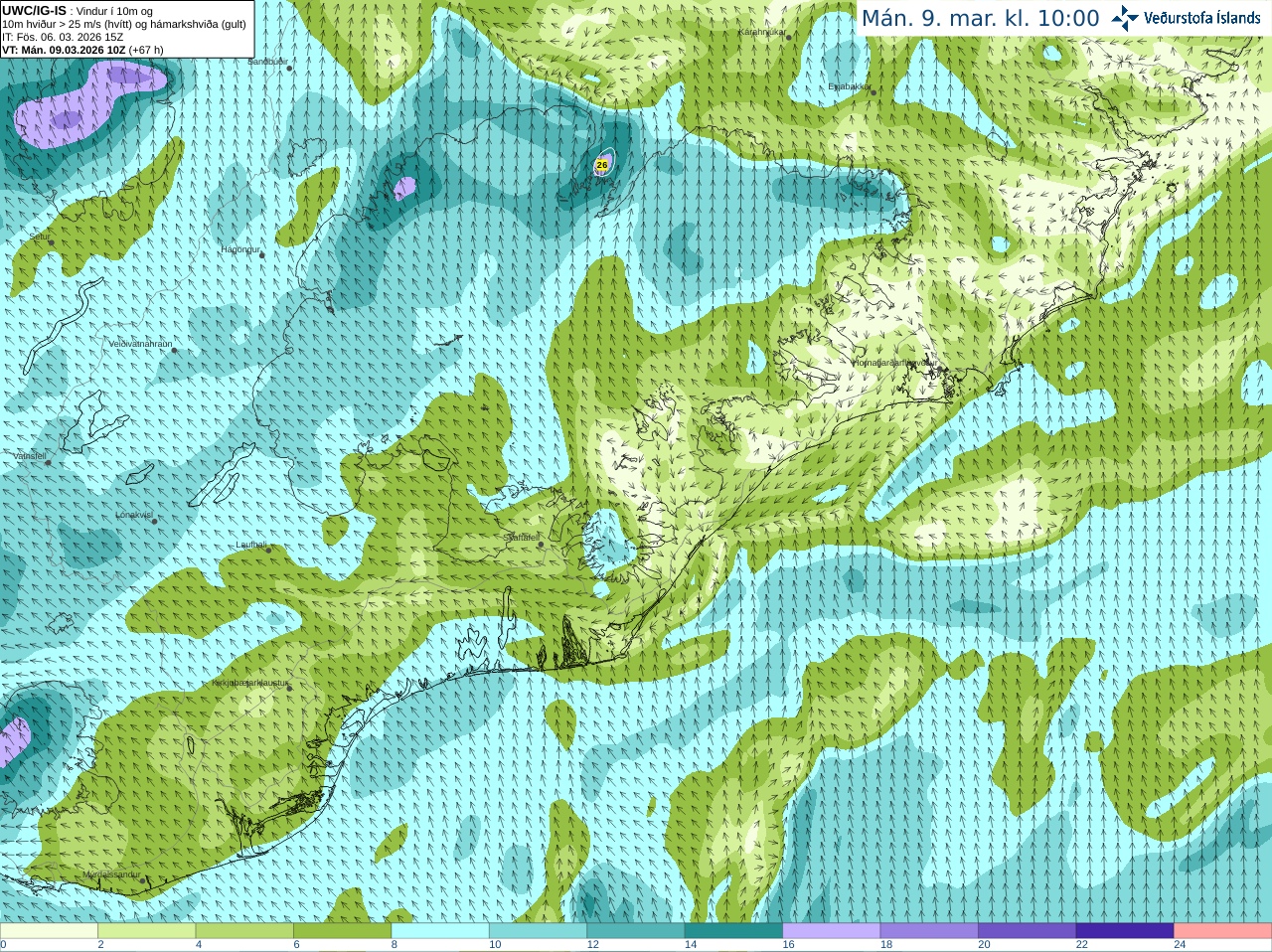Click the 4–6 m/s green legend swatch
1272x952 pixels.
point(244,931)
